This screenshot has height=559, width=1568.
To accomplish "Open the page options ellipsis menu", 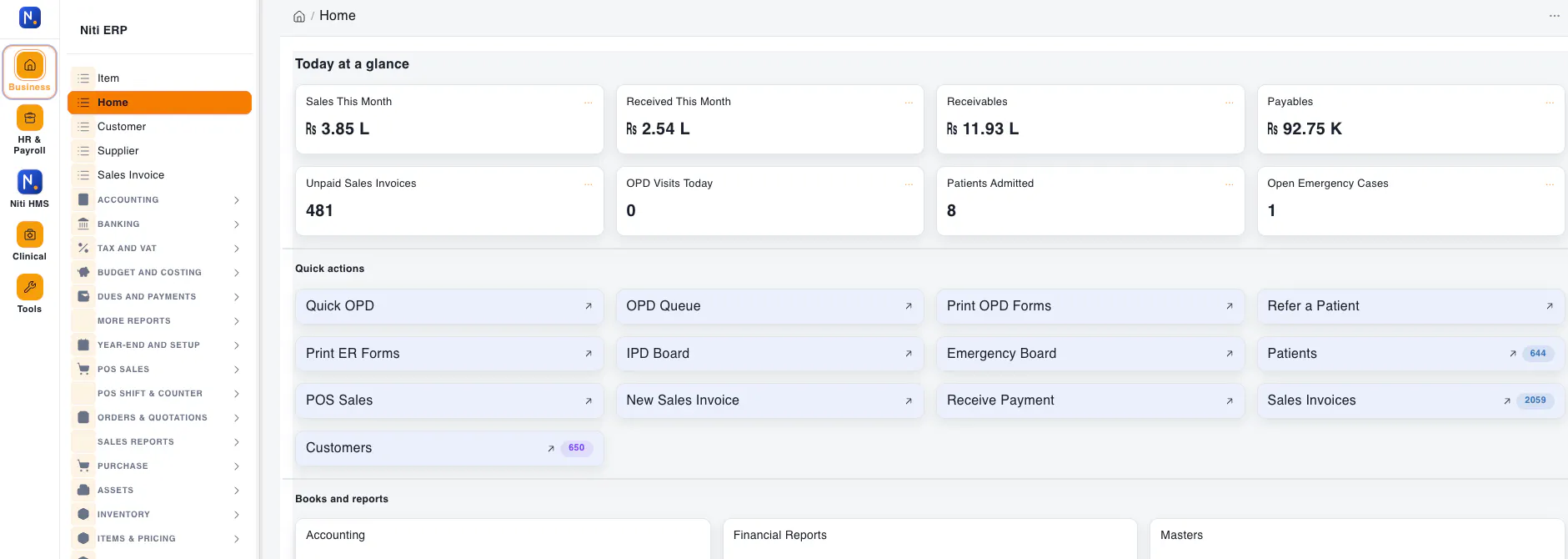I will pyautogui.click(x=1554, y=16).
